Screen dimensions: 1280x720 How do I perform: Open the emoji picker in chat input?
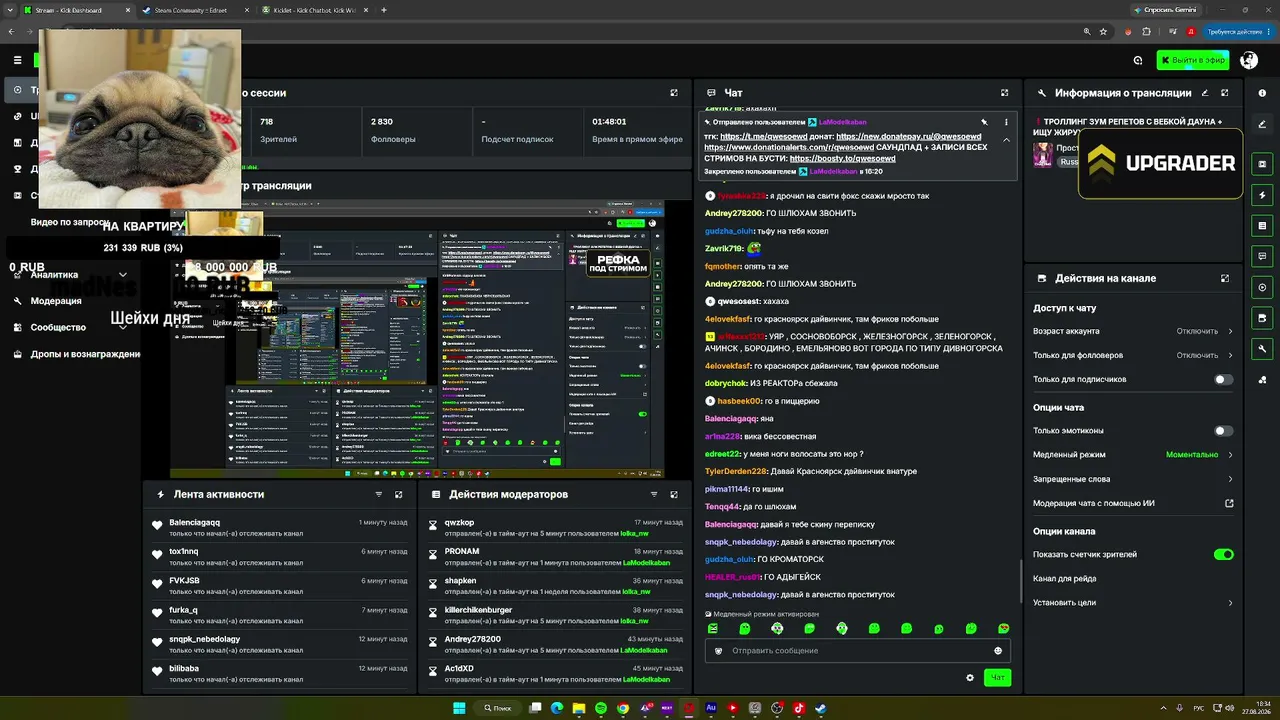[x=998, y=651]
